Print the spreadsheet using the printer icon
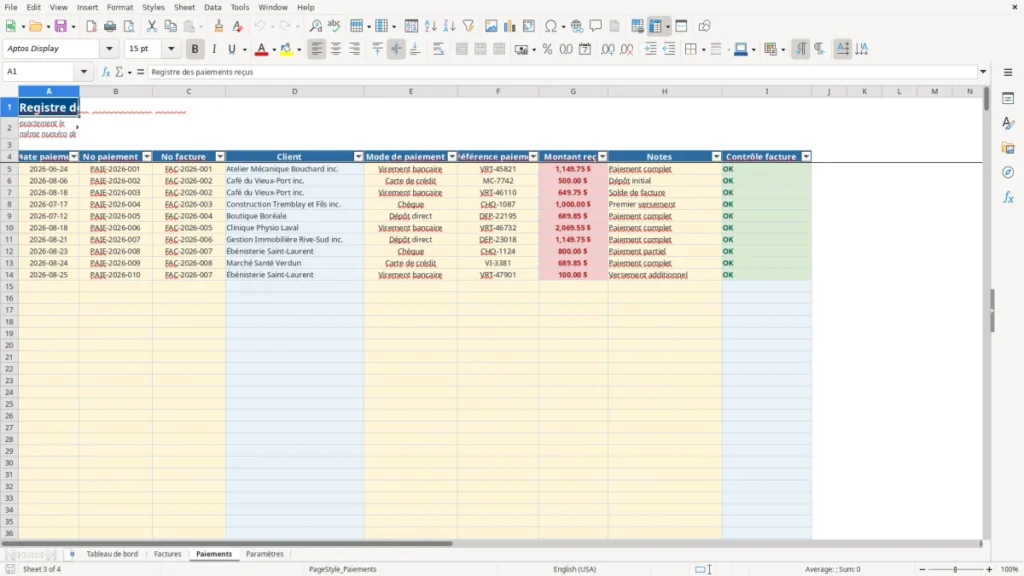This screenshot has height=576, width=1024. [110, 26]
